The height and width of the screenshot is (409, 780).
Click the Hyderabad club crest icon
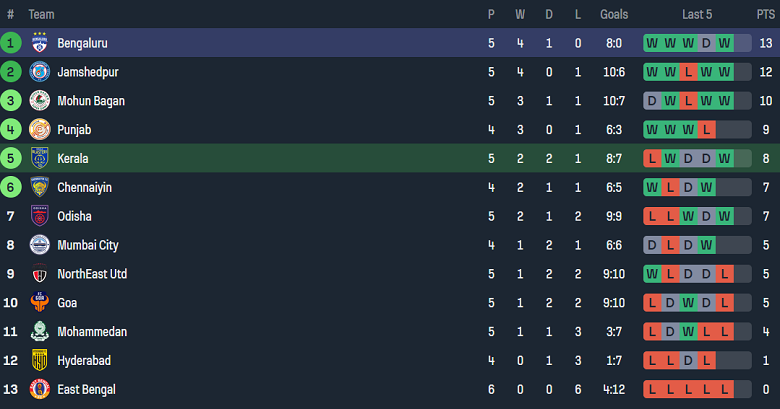pyautogui.click(x=40, y=360)
